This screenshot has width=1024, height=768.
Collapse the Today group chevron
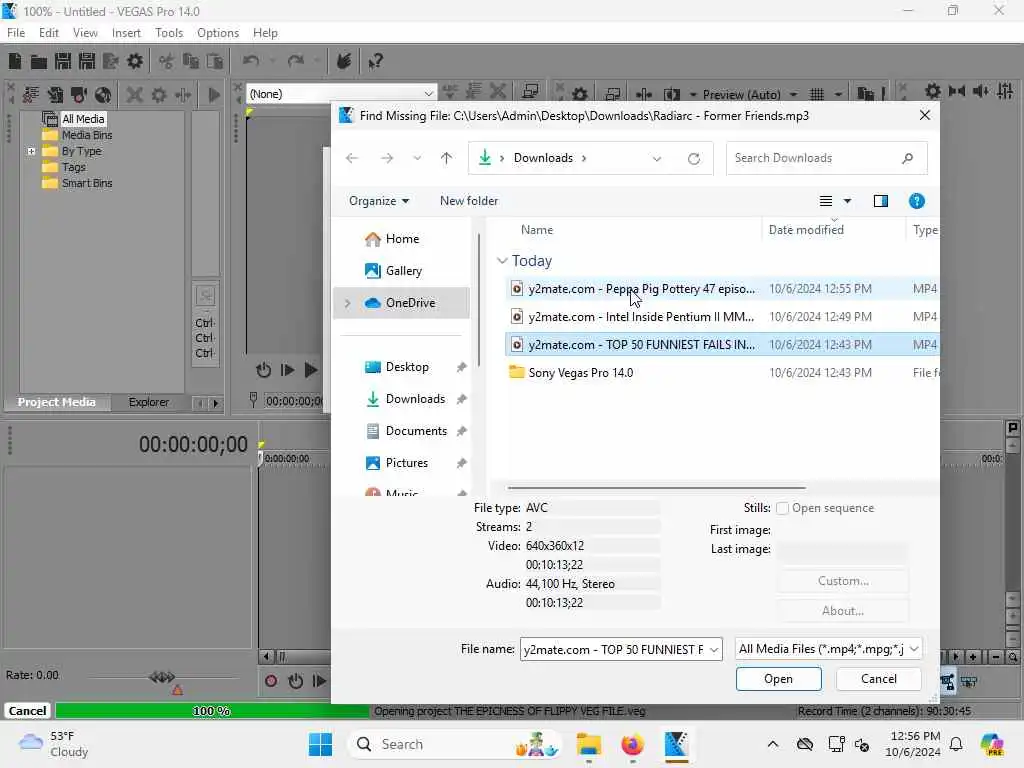(502, 261)
